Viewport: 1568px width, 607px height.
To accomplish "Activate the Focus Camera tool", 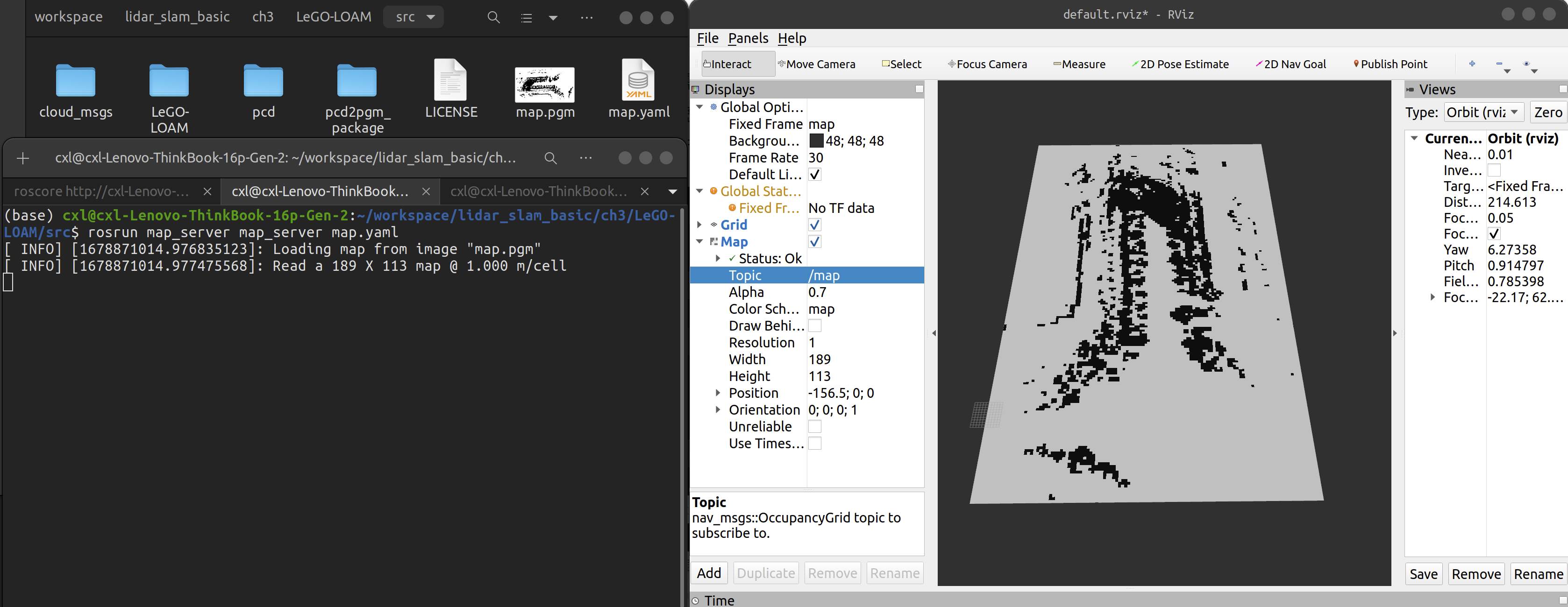I will [987, 64].
